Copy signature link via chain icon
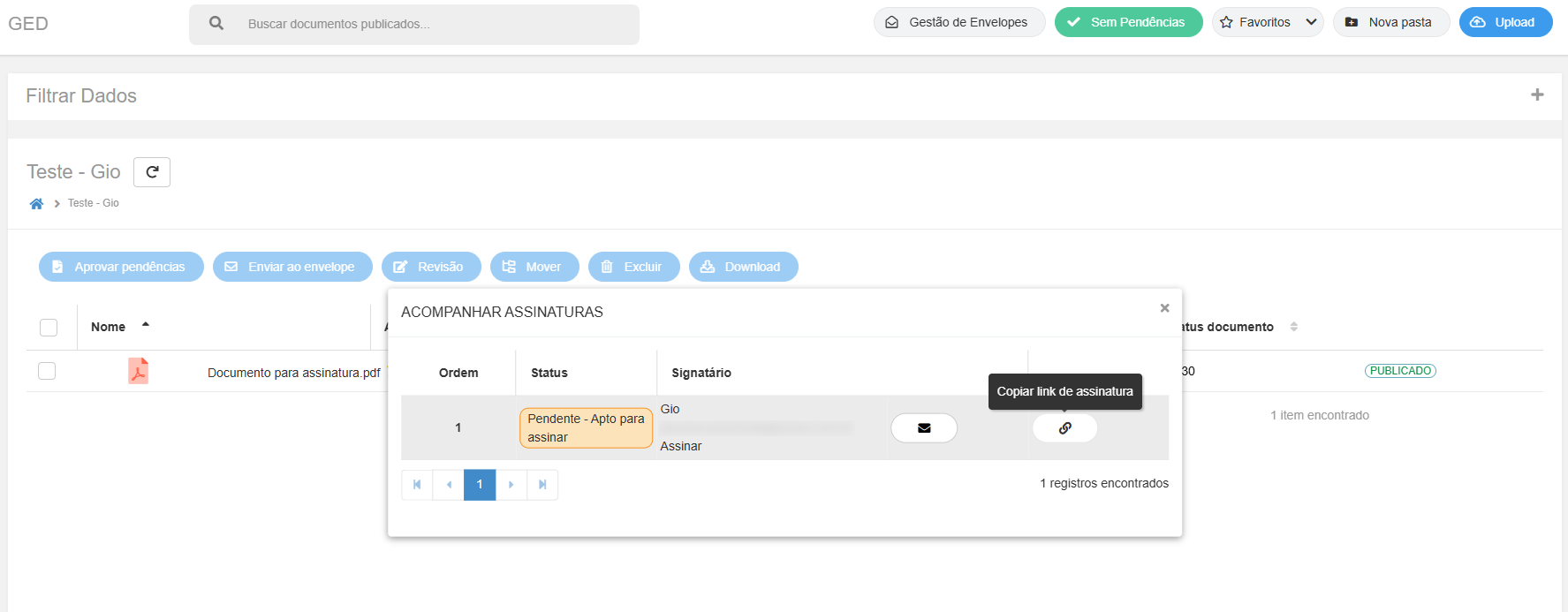 pos(1065,428)
